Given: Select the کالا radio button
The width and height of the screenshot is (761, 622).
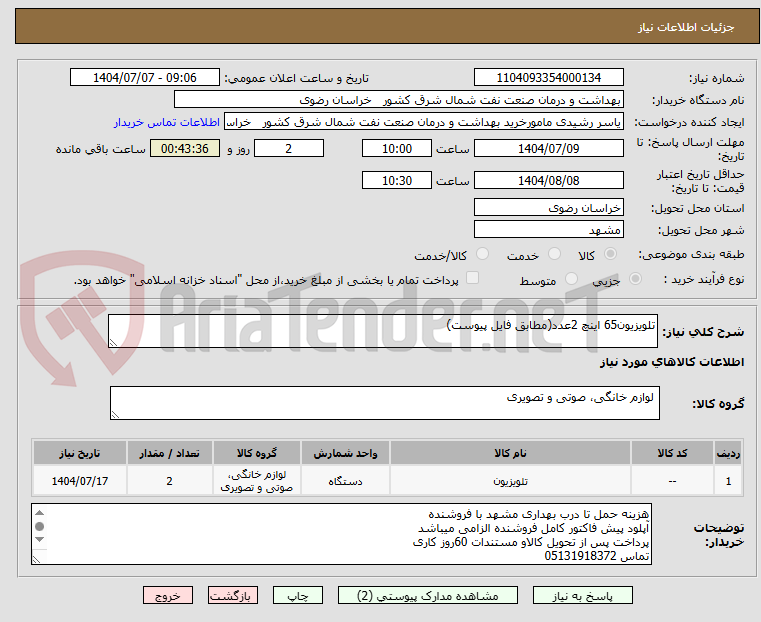Looking at the screenshot, I should pos(610,254).
